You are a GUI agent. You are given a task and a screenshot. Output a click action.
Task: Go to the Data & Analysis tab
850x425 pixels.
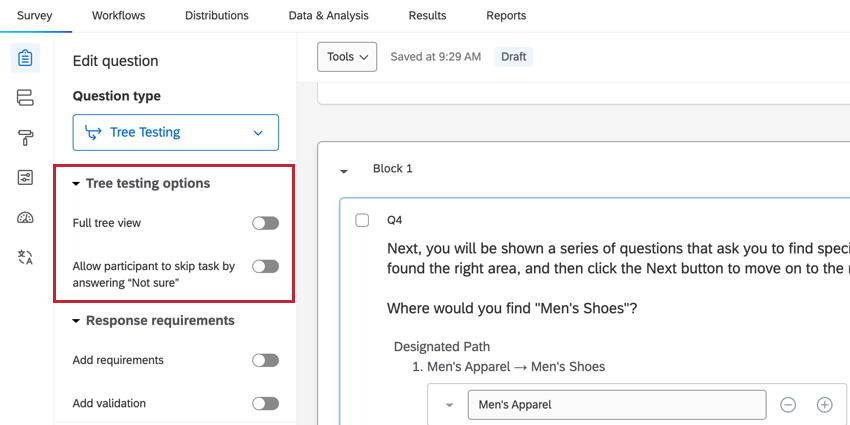[x=328, y=16]
